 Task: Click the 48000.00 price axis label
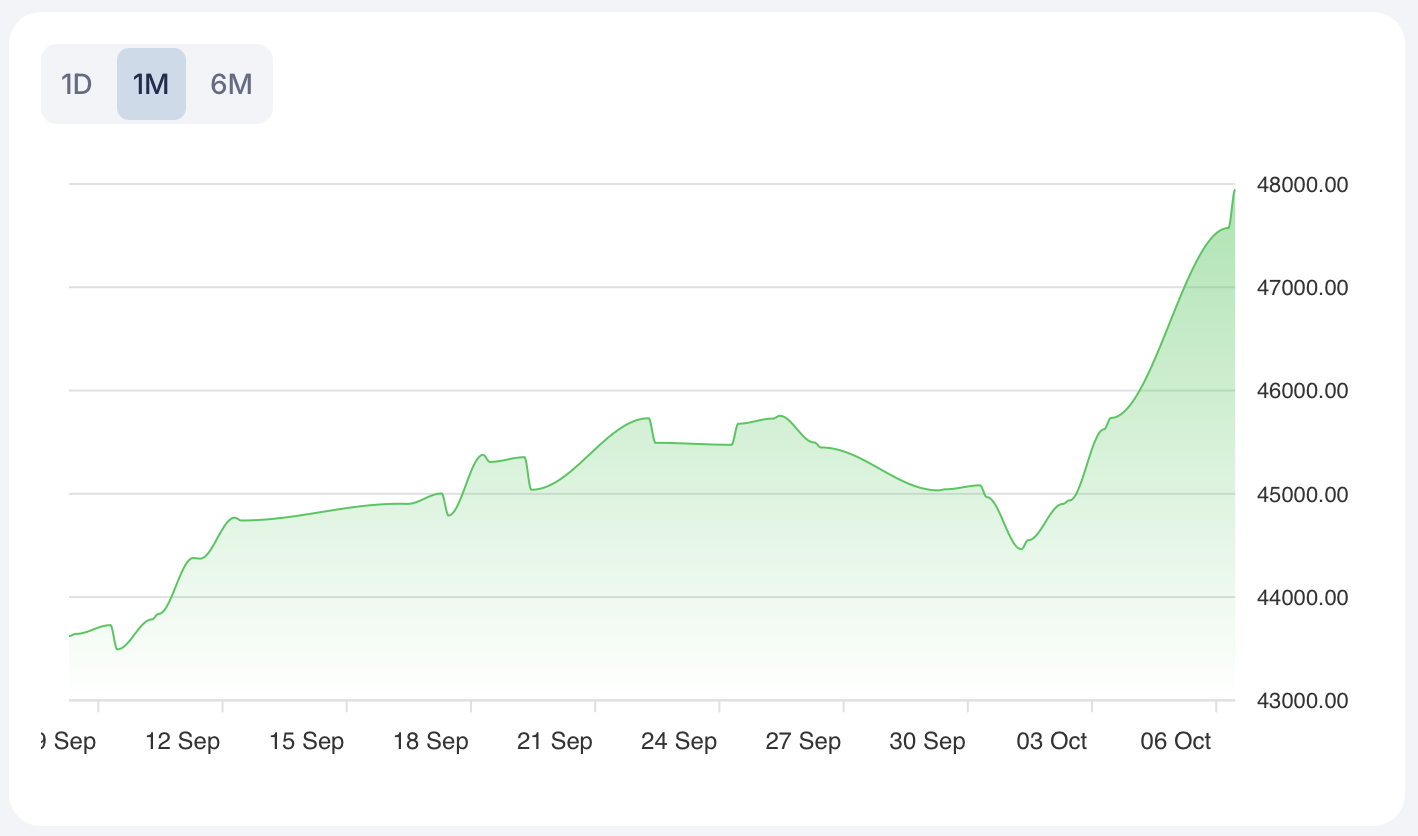click(x=1303, y=185)
